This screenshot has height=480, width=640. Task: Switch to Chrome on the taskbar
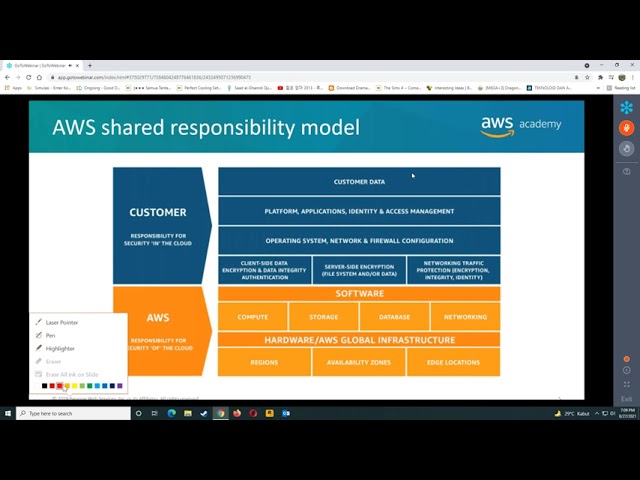click(x=221, y=413)
